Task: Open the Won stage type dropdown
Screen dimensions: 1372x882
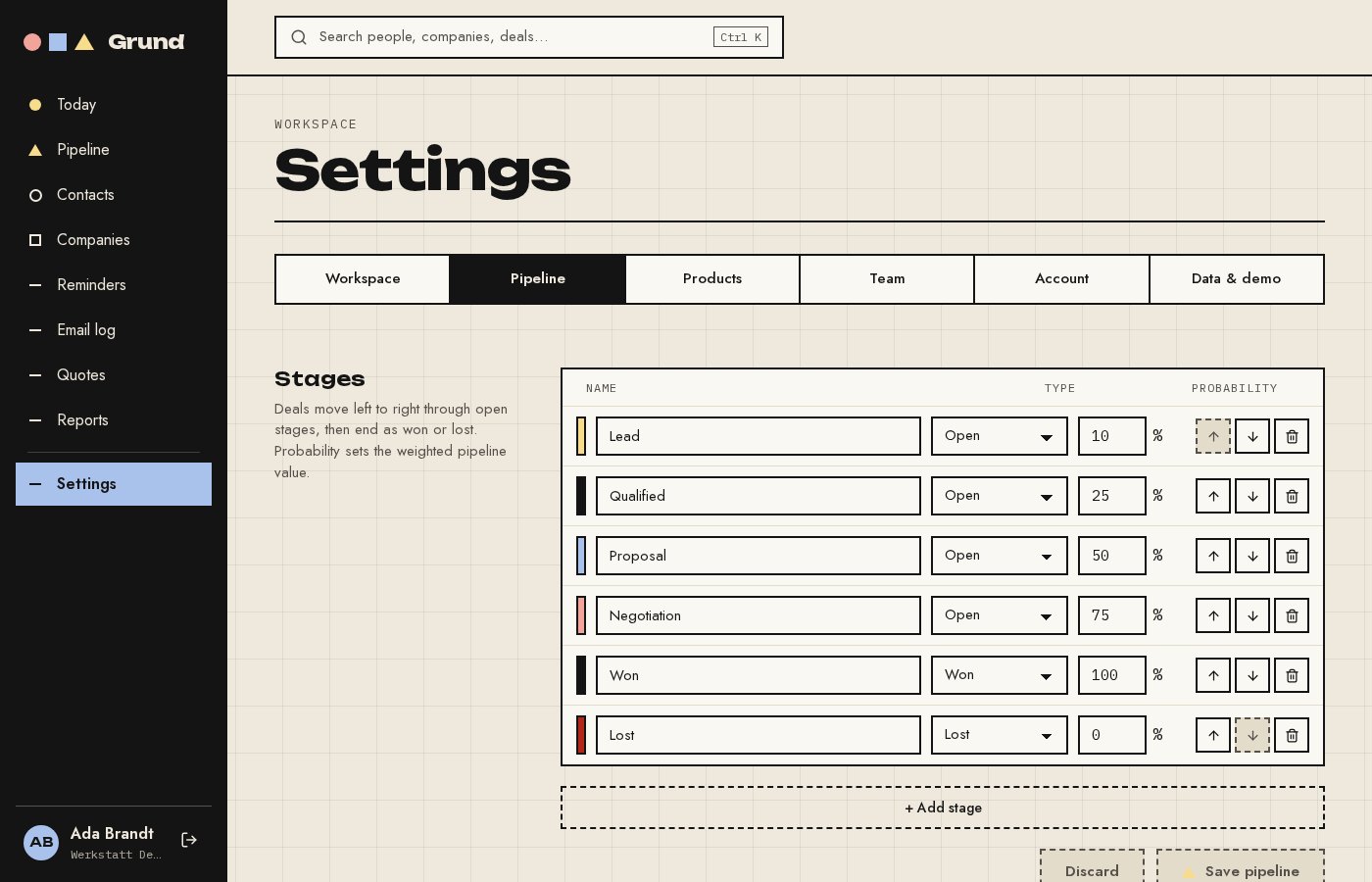Action: (x=1000, y=675)
